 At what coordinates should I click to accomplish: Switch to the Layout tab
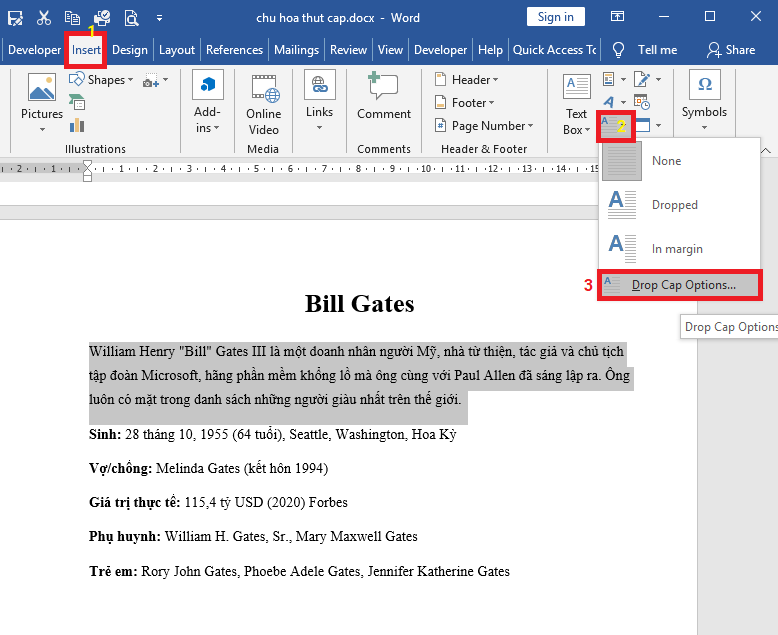point(177,50)
